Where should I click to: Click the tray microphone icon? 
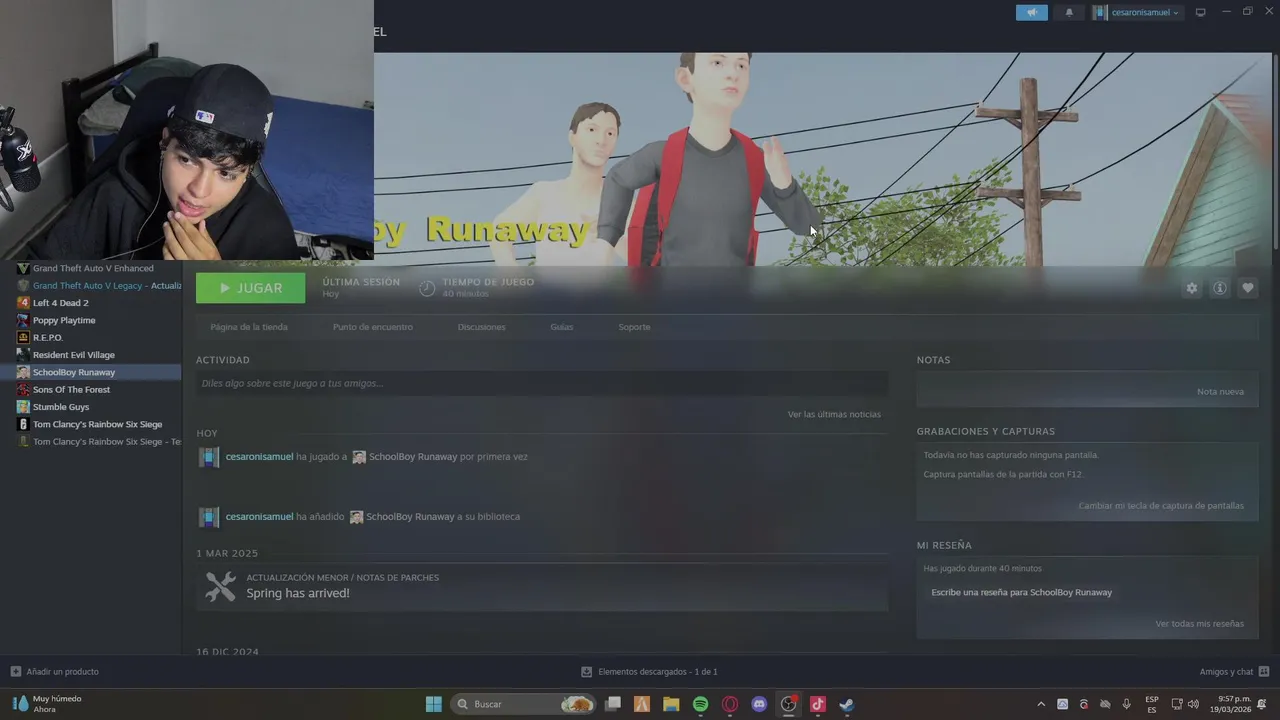(x=1126, y=704)
